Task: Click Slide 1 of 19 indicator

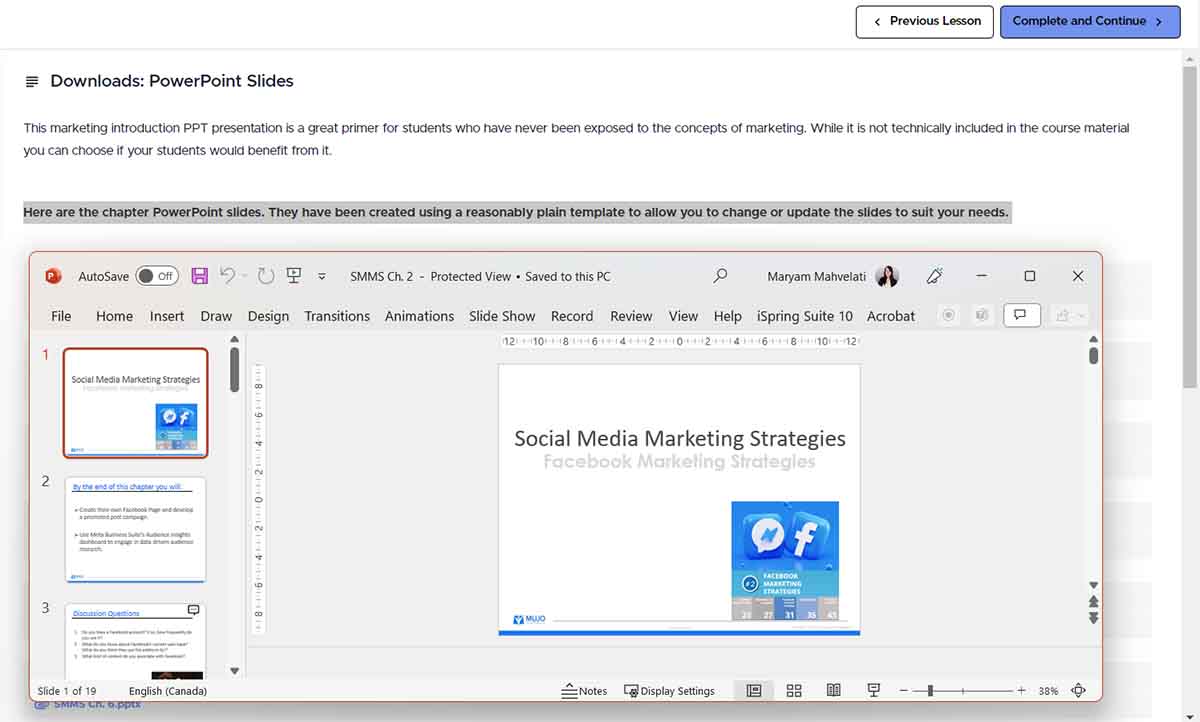Action: tap(67, 691)
